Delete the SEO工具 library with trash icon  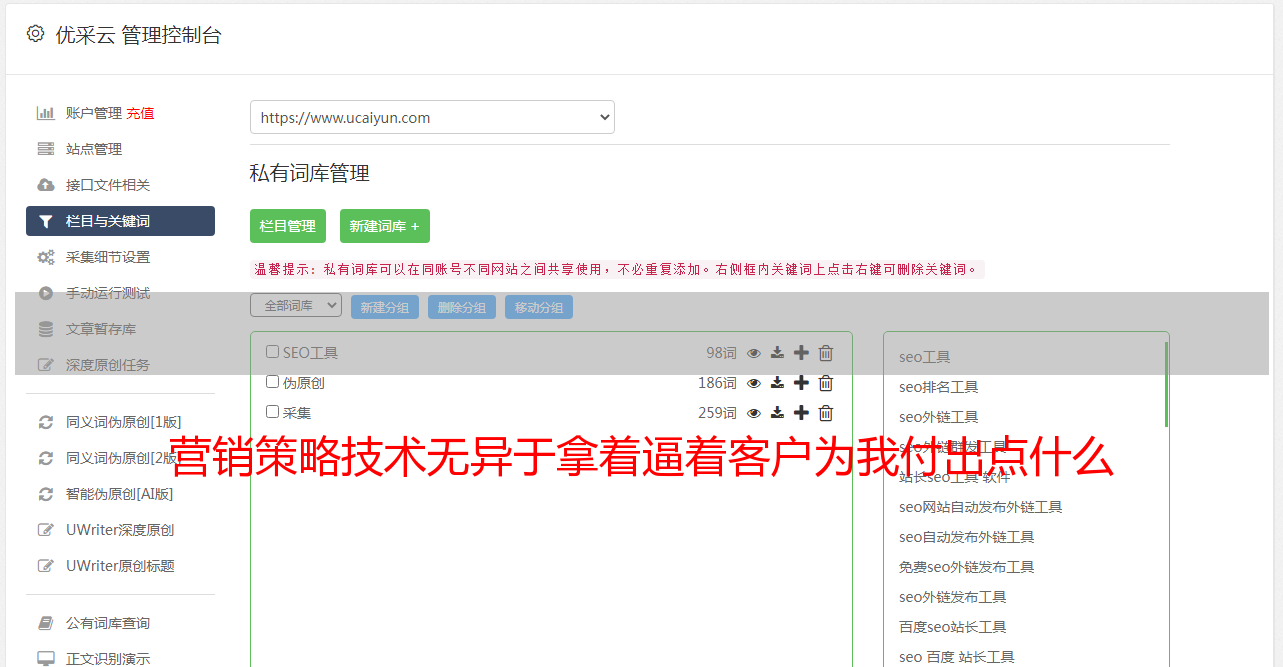tap(826, 353)
